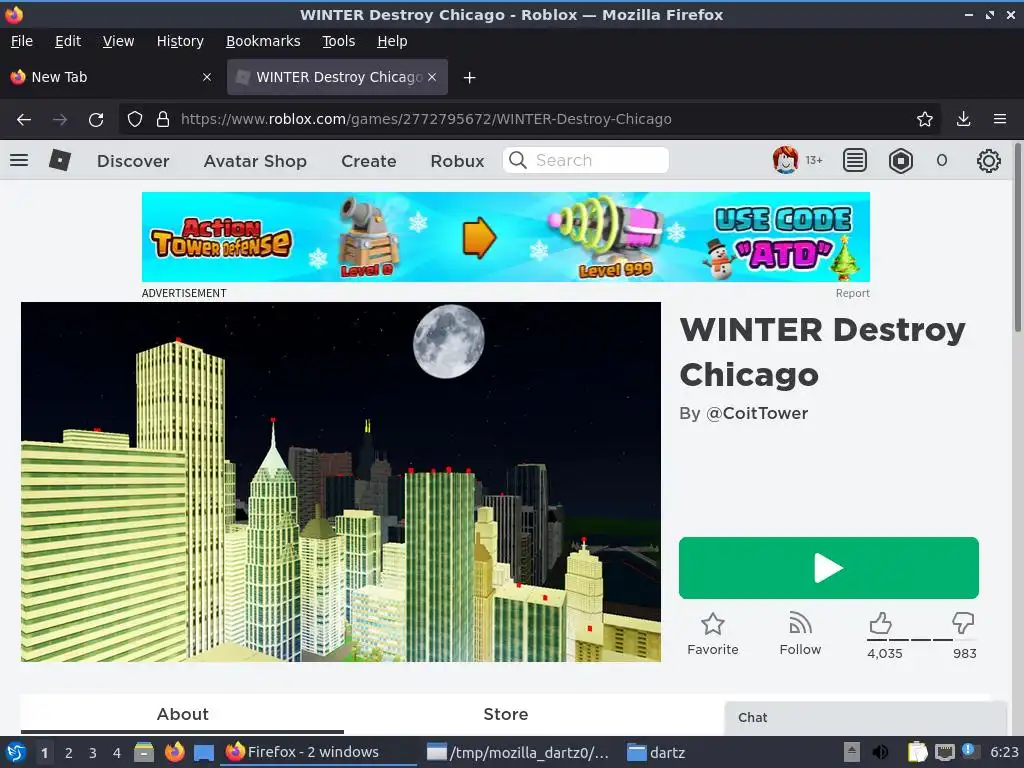This screenshot has height=768, width=1024.
Task: Bookmark this page with the star
Action: click(x=924, y=119)
